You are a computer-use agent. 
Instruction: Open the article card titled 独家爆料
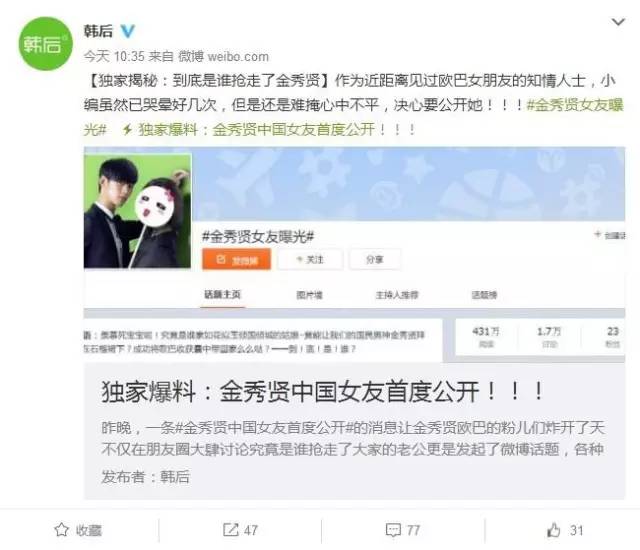coord(354,431)
